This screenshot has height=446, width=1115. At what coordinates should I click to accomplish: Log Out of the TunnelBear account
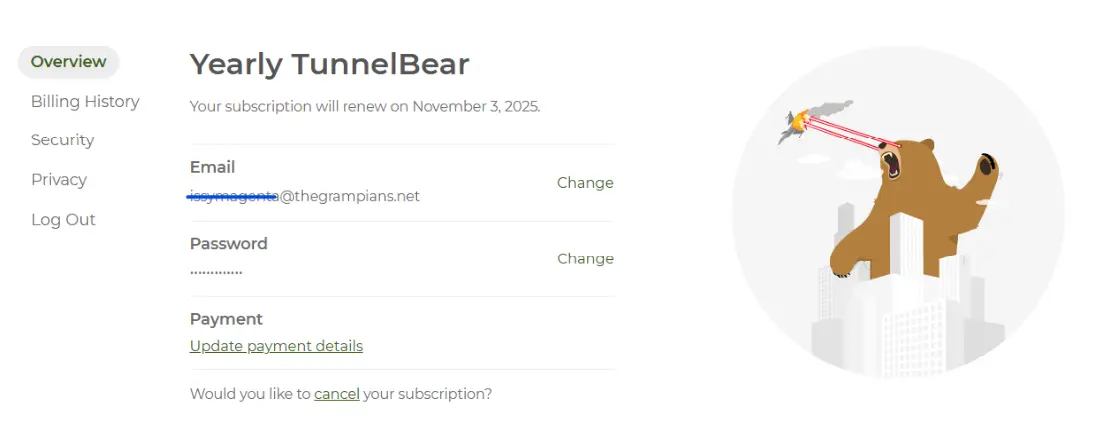click(63, 220)
